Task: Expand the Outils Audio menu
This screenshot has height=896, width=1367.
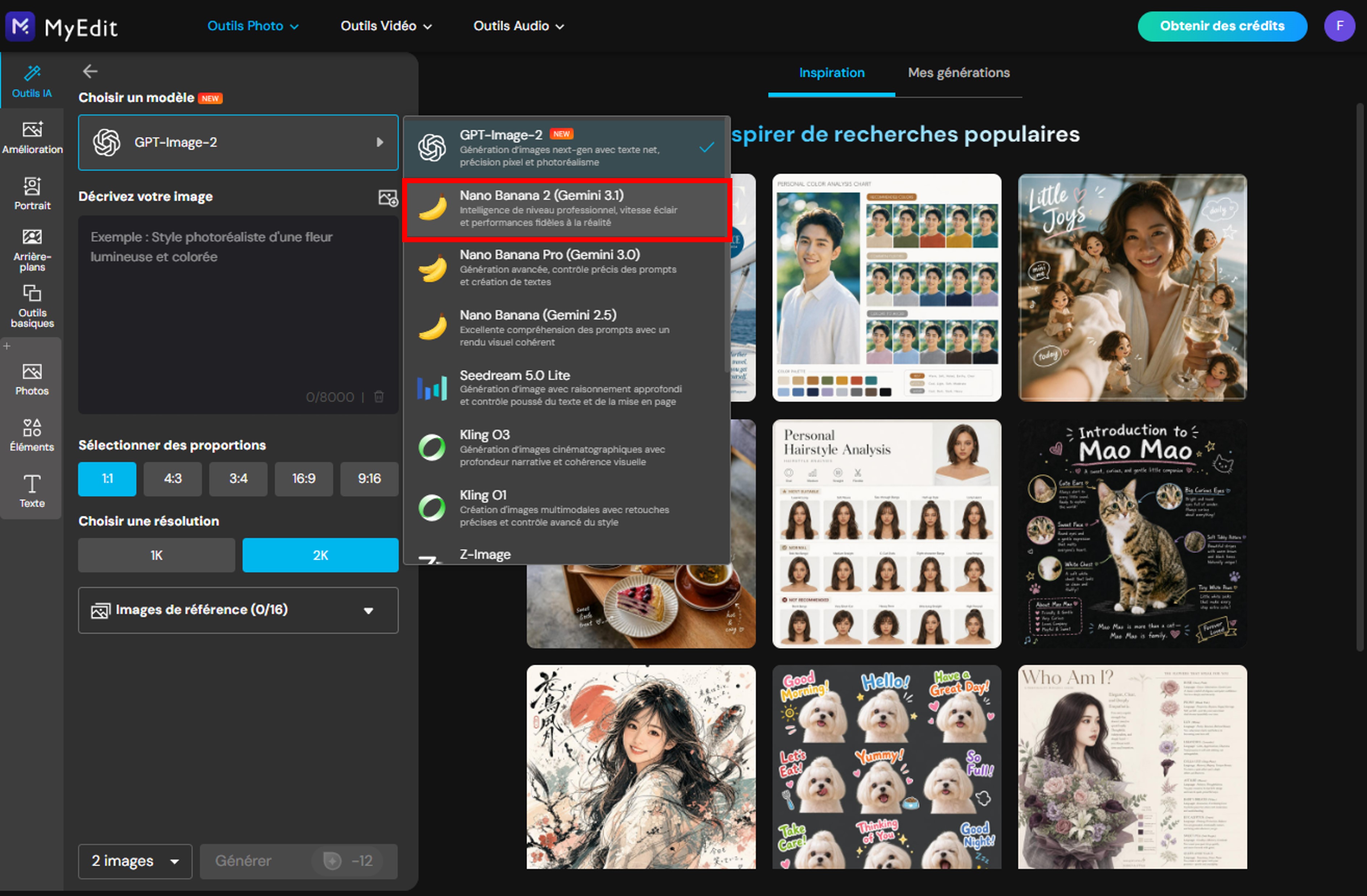Action: tap(519, 26)
